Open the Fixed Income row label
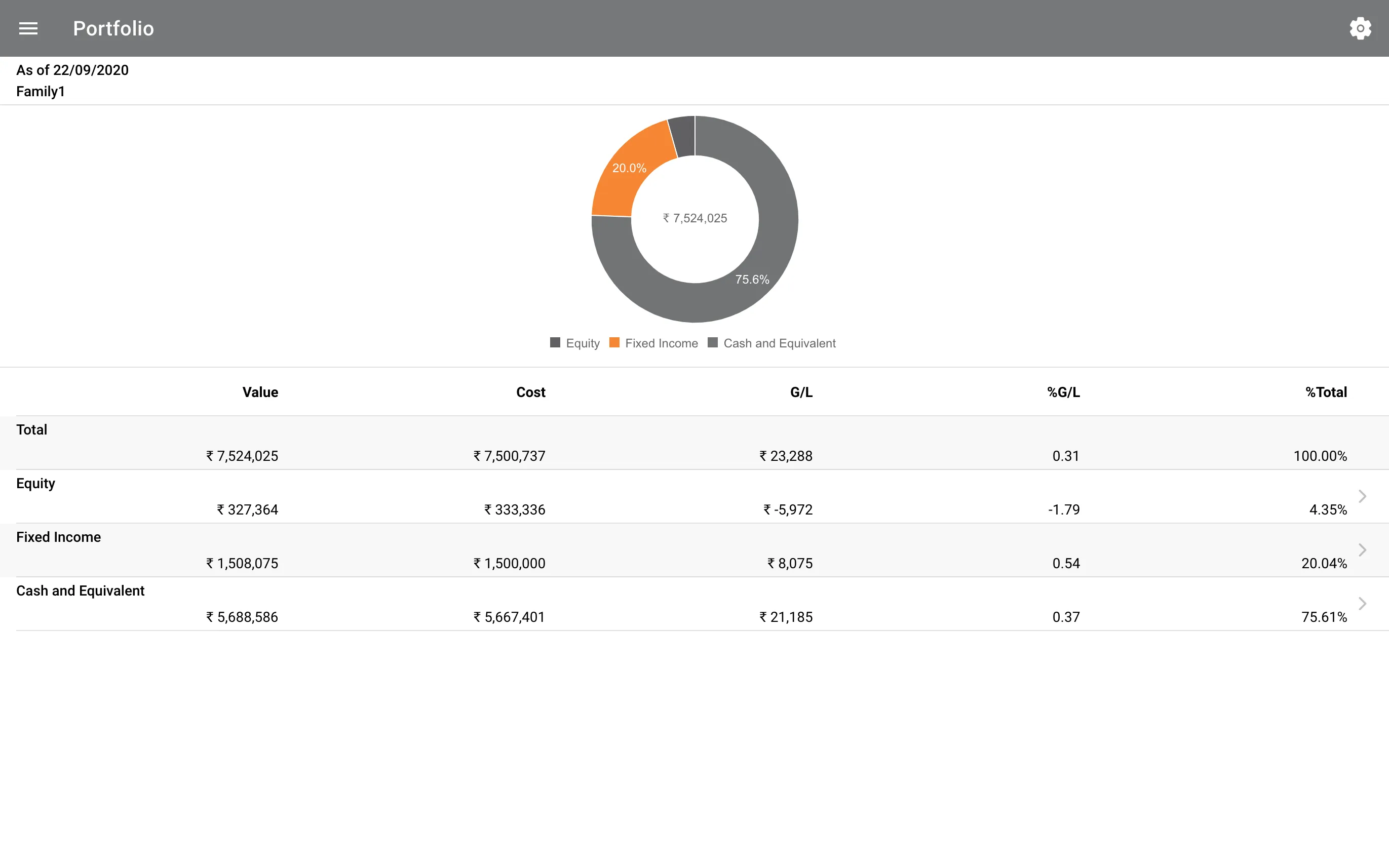Screen dimensions: 1389x868 pyautogui.click(x=59, y=537)
